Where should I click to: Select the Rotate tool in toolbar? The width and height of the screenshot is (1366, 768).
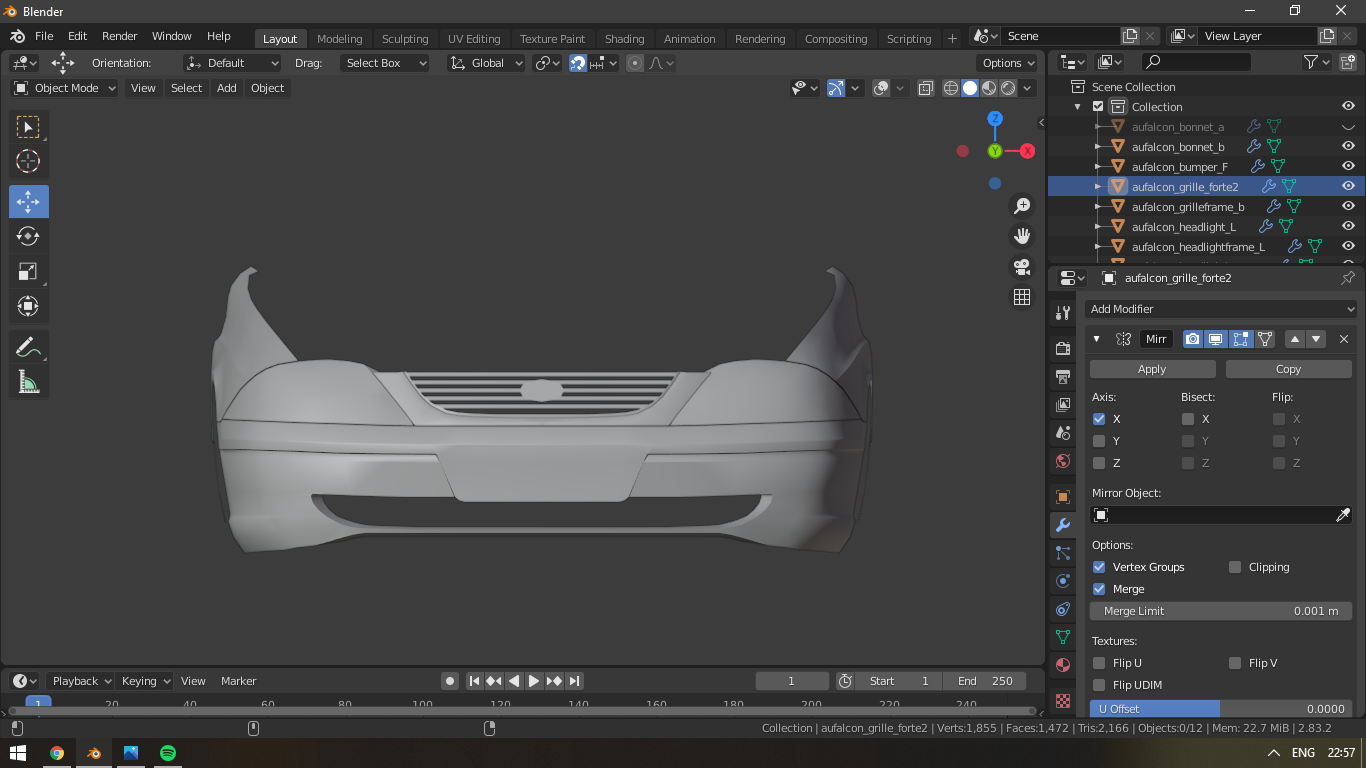pos(28,236)
